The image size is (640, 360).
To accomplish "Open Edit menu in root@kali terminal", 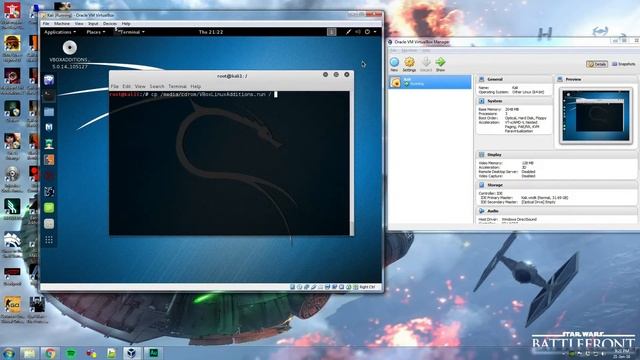I will (x=127, y=87).
